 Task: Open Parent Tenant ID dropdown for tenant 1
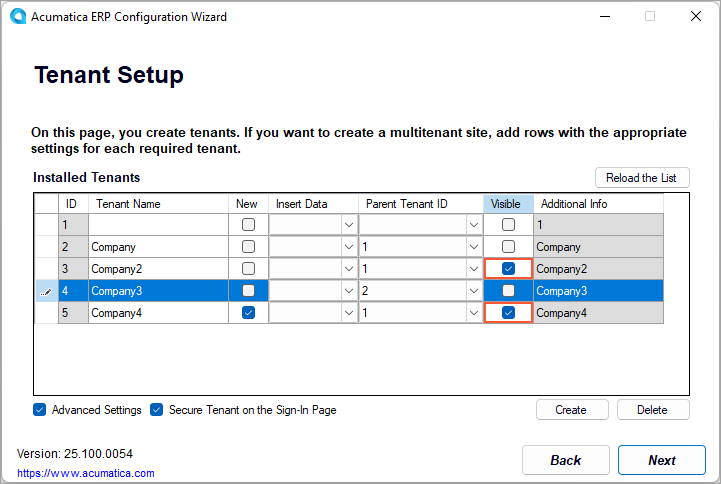[x=474, y=225]
